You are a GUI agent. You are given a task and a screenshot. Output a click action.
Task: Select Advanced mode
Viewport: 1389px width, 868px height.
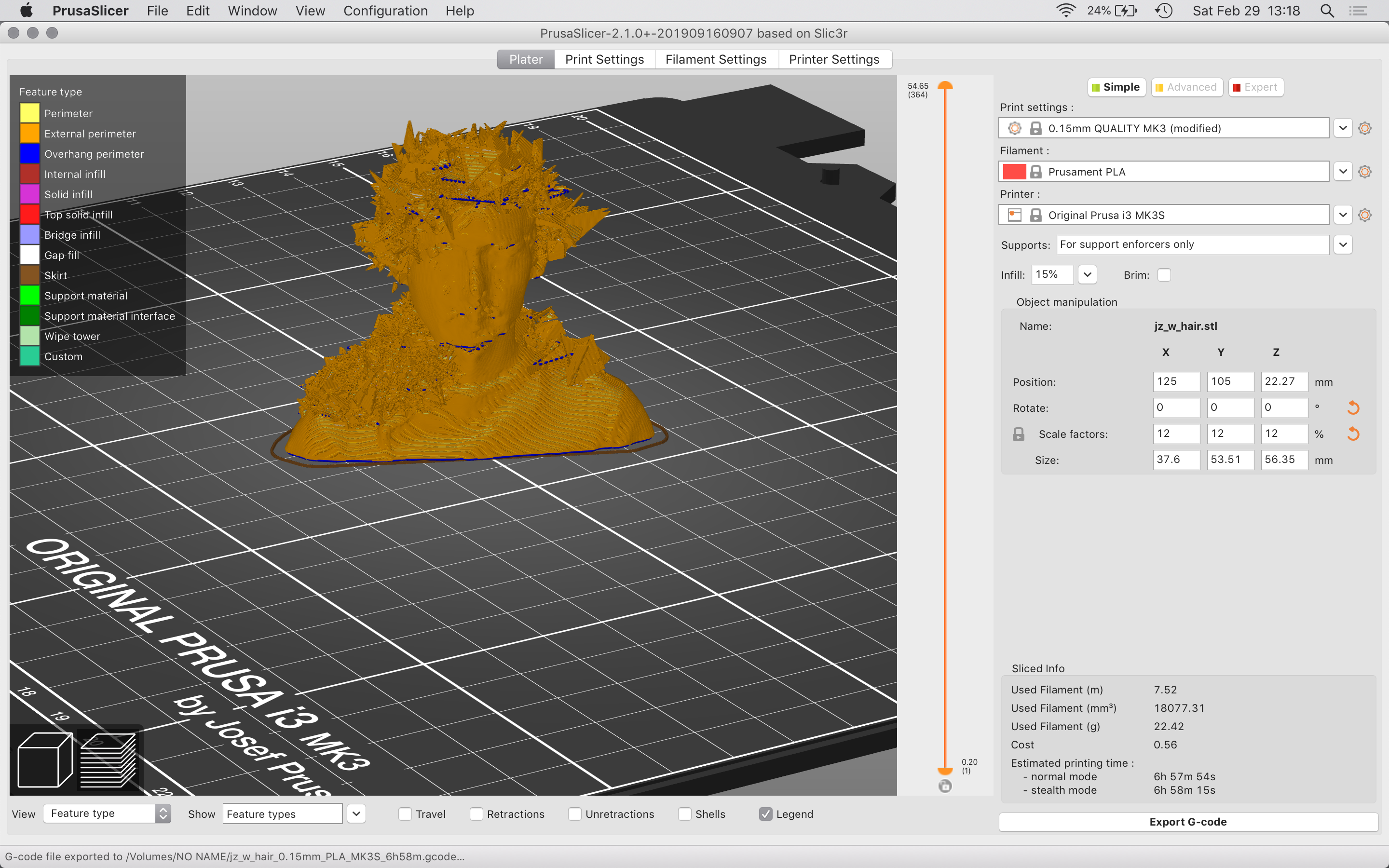click(1186, 87)
